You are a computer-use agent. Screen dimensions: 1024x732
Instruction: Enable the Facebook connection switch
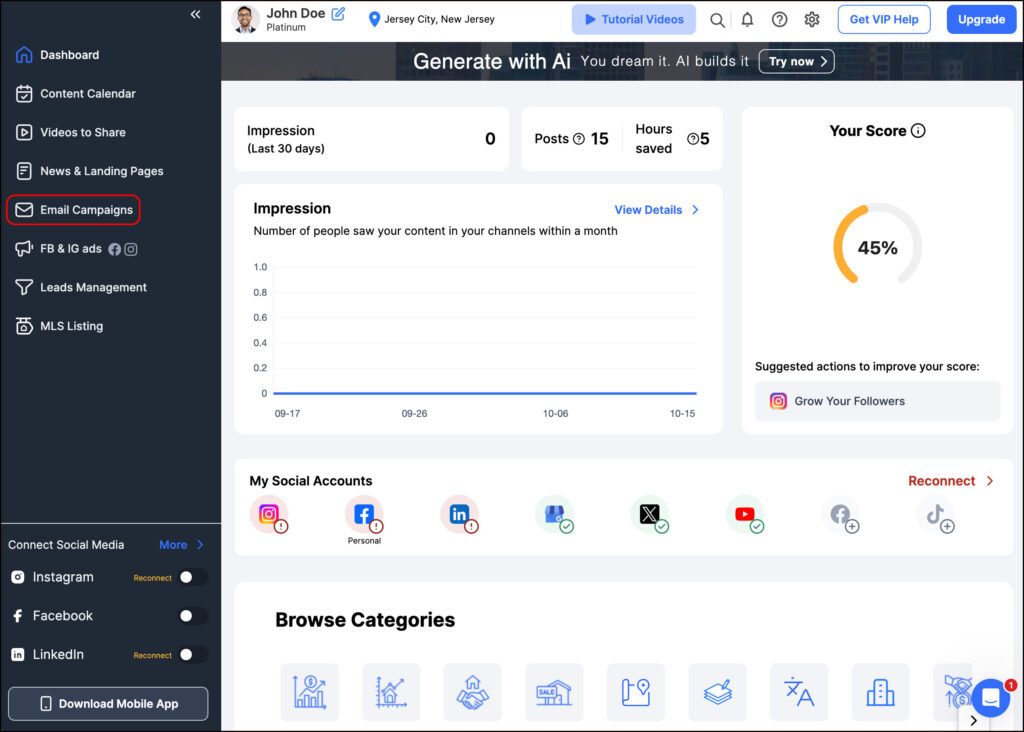click(x=192, y=616)
